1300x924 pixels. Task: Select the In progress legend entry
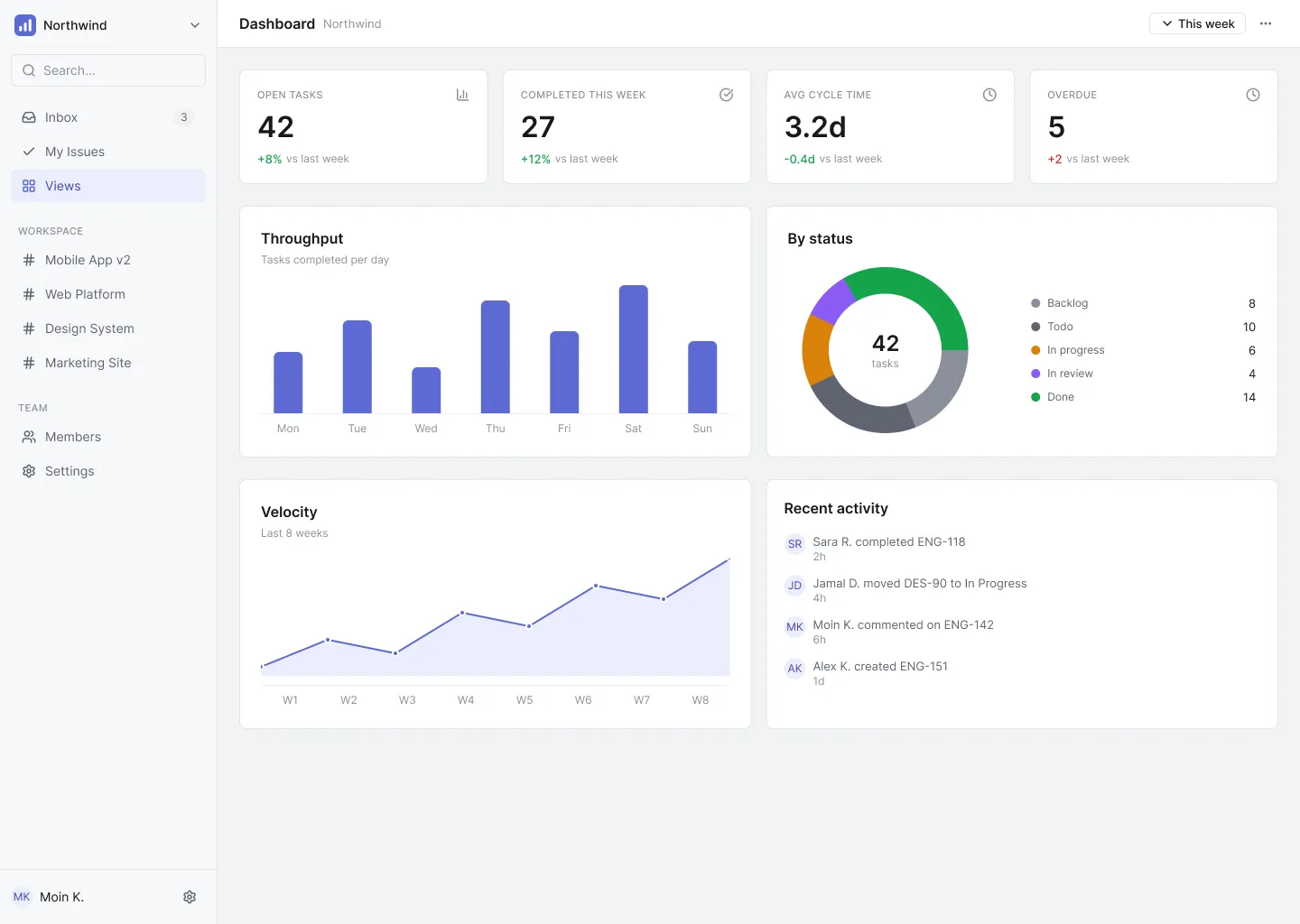1143,350
